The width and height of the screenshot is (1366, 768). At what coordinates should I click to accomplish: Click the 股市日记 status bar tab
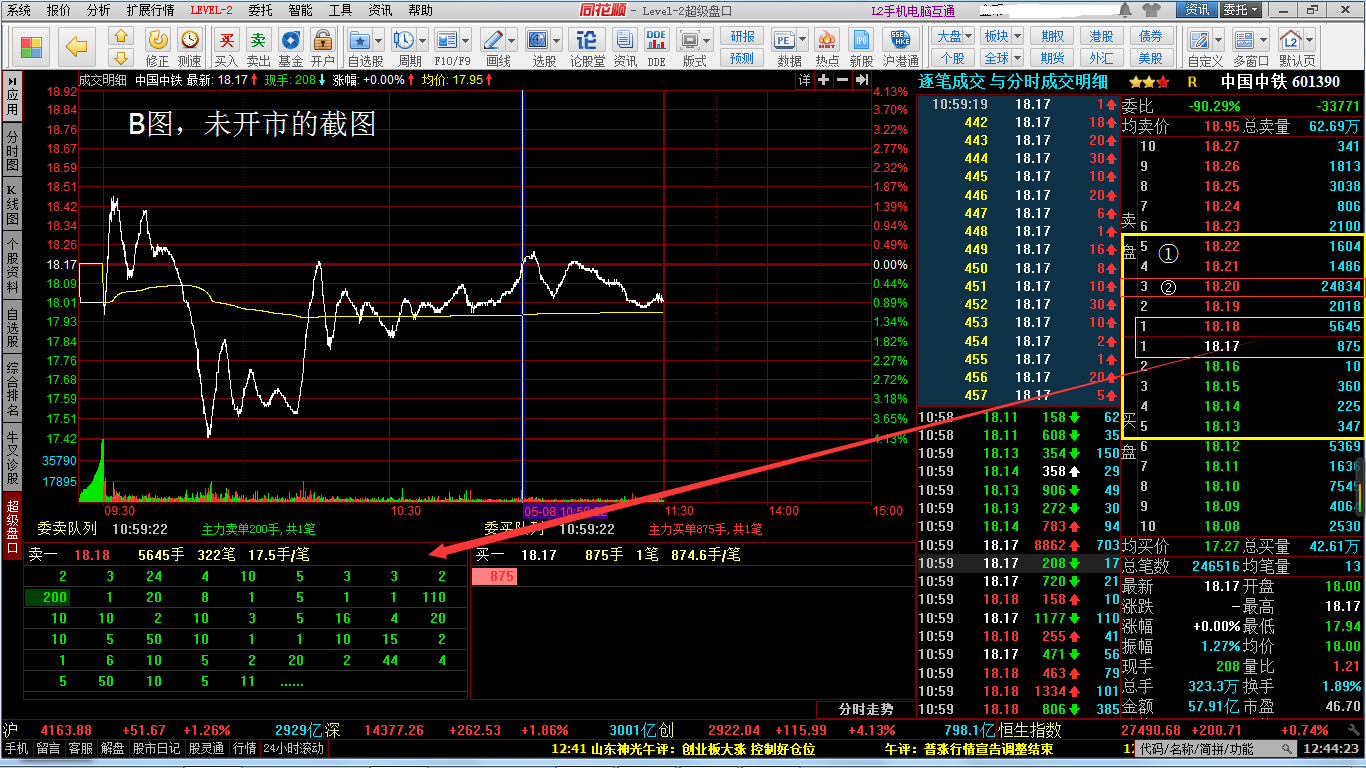click(x=157, y=748)
